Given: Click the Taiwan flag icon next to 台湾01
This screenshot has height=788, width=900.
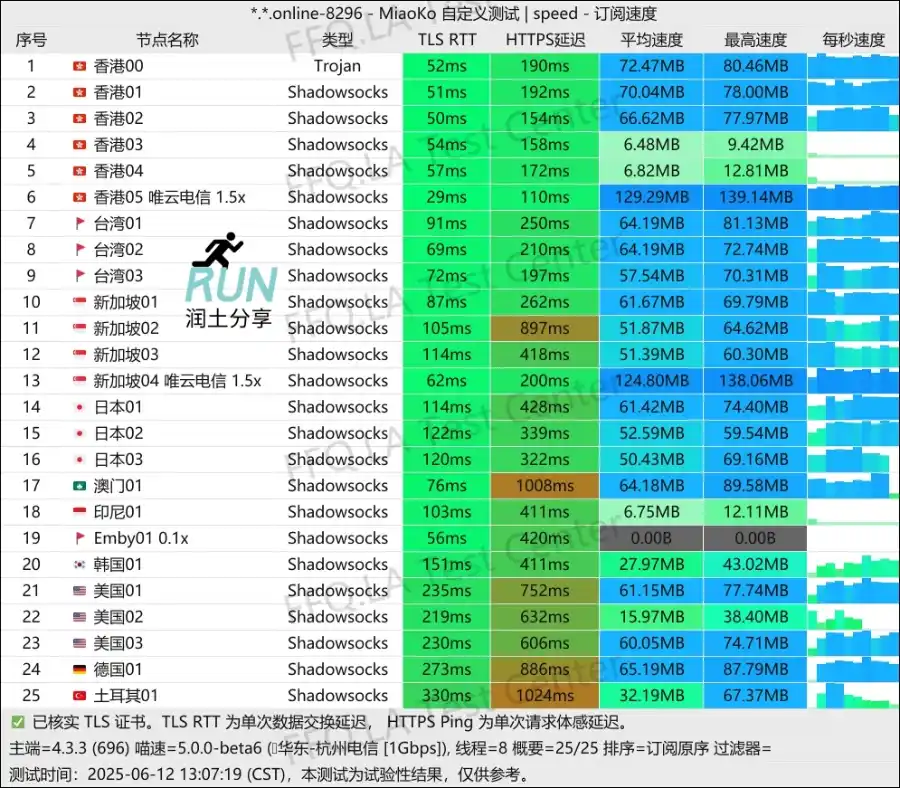Looking at the screenshot, I should point(80,223).
